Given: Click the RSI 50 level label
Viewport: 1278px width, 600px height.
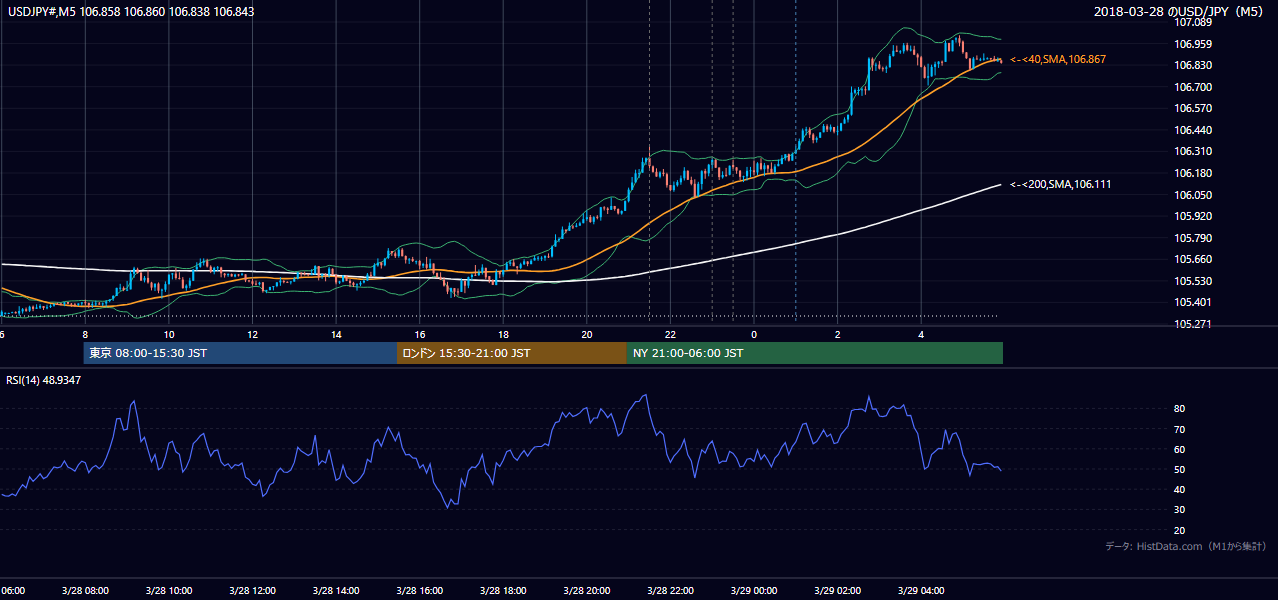Looking at the screenshot, I should click(1180, 469).
